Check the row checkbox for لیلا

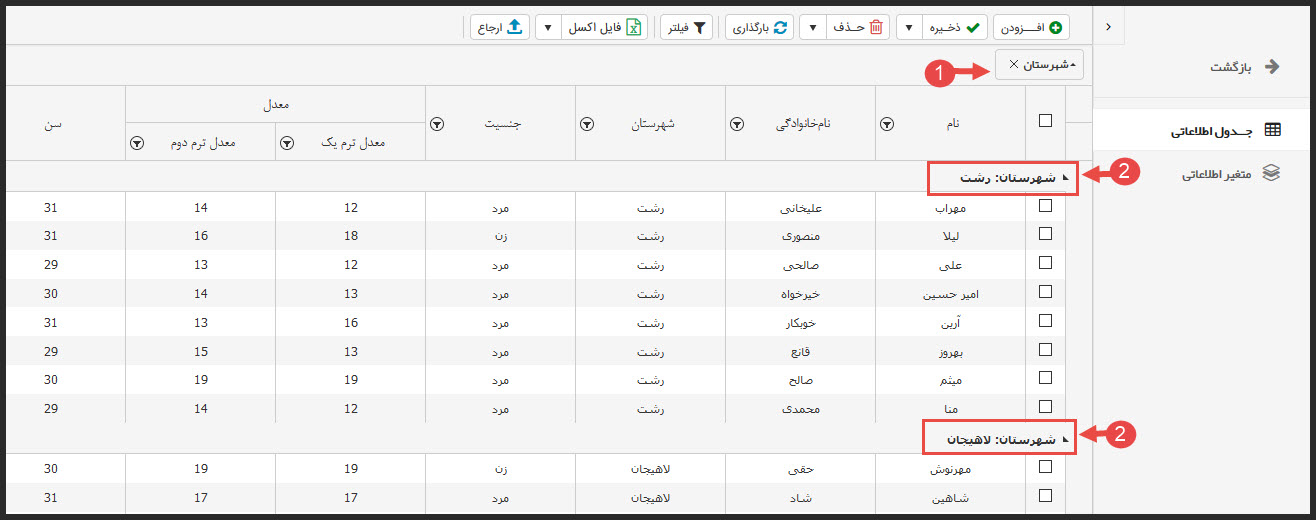pyautogui.click(x=1046, y=234)
